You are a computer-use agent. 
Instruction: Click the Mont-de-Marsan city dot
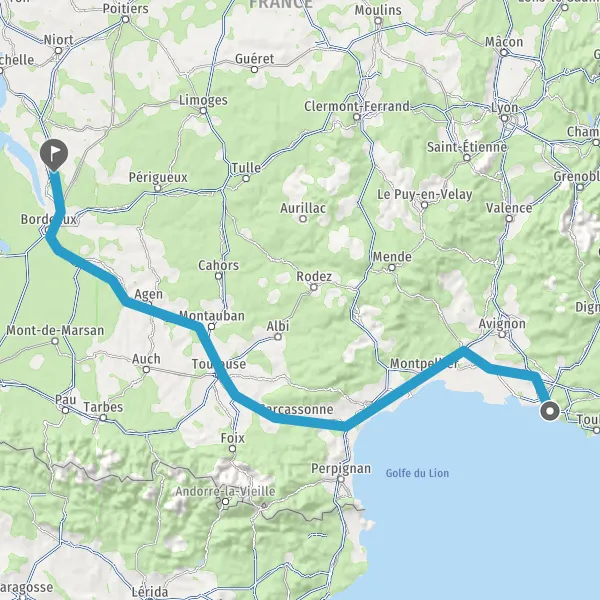click(55, 341)
